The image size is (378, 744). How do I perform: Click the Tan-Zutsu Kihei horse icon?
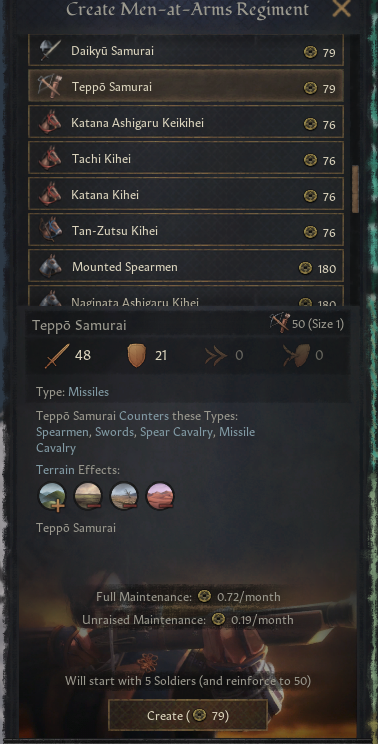pyautogui.click(x=50, y=231)
